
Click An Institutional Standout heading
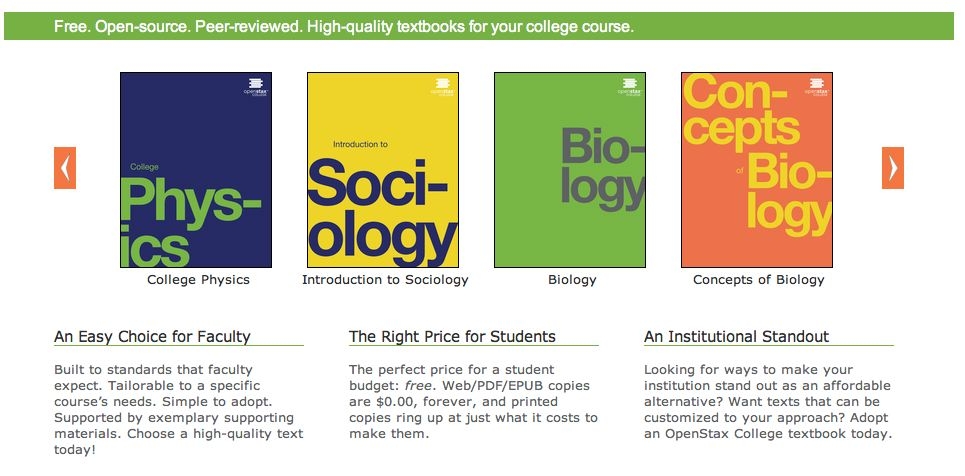click(x=737, y=337)
